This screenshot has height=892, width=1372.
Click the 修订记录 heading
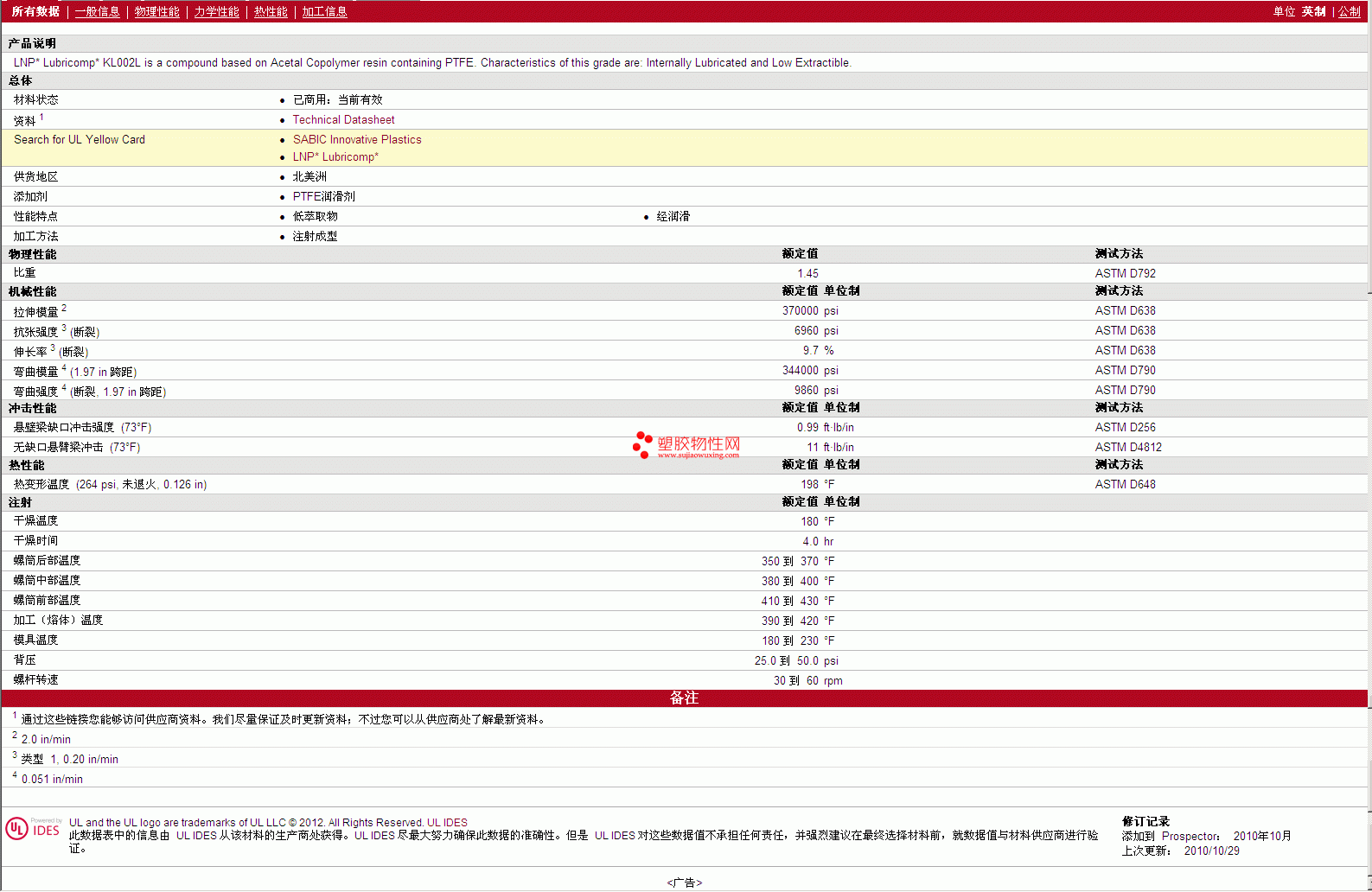1145,822
